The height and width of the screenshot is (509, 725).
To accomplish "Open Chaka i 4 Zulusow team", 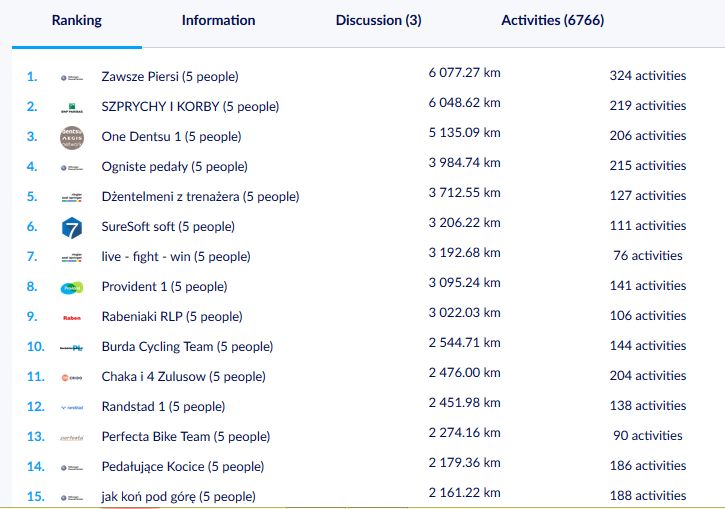I will (x=184, y=377).
